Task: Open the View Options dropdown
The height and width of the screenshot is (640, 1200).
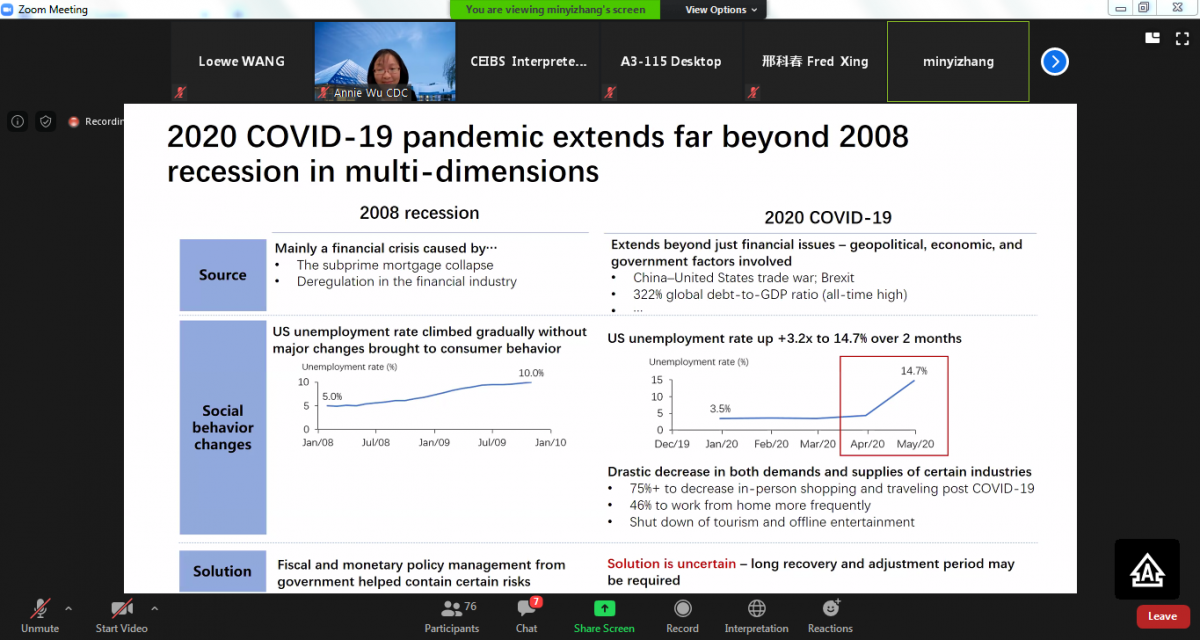Action: point(721,10)
